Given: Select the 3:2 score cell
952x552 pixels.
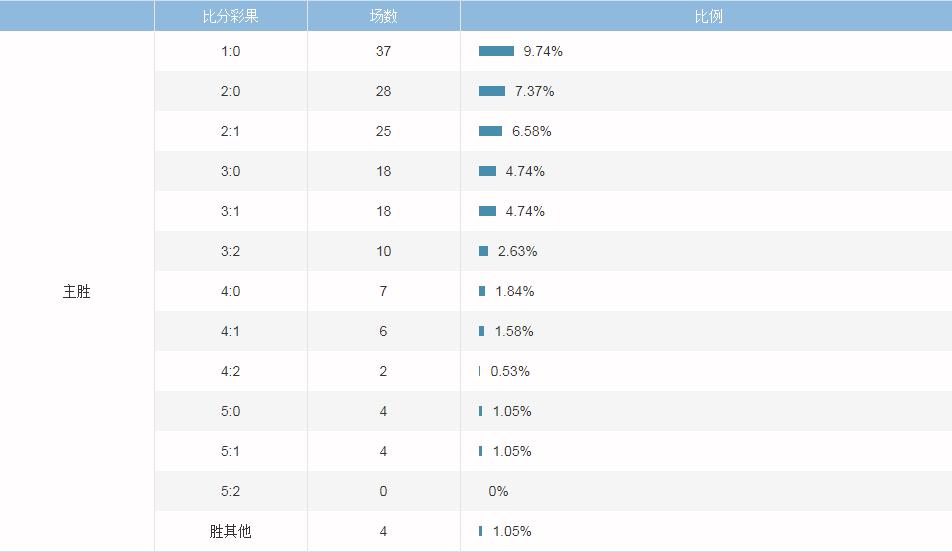Looking at the screenshot, I should (230, 251).
